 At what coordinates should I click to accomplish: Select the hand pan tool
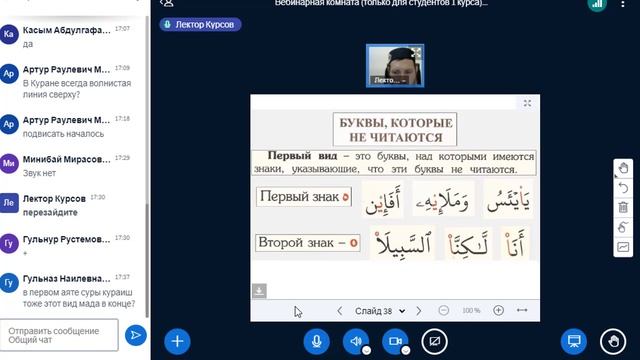click(x=623, y=168)
